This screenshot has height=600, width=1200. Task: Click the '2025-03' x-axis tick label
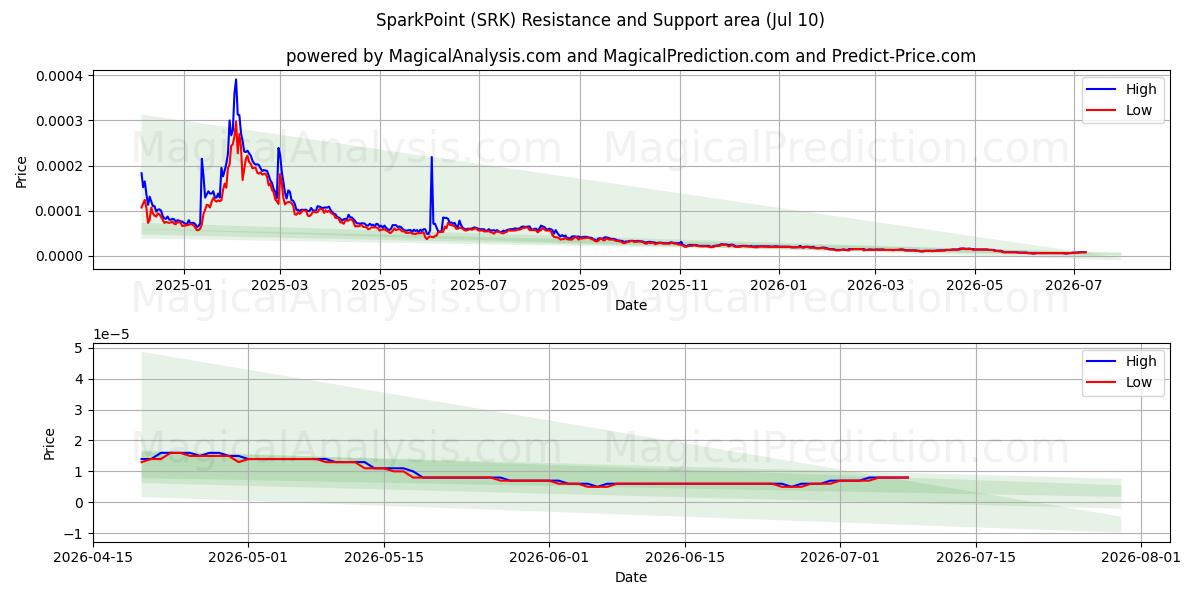[280, 284]
